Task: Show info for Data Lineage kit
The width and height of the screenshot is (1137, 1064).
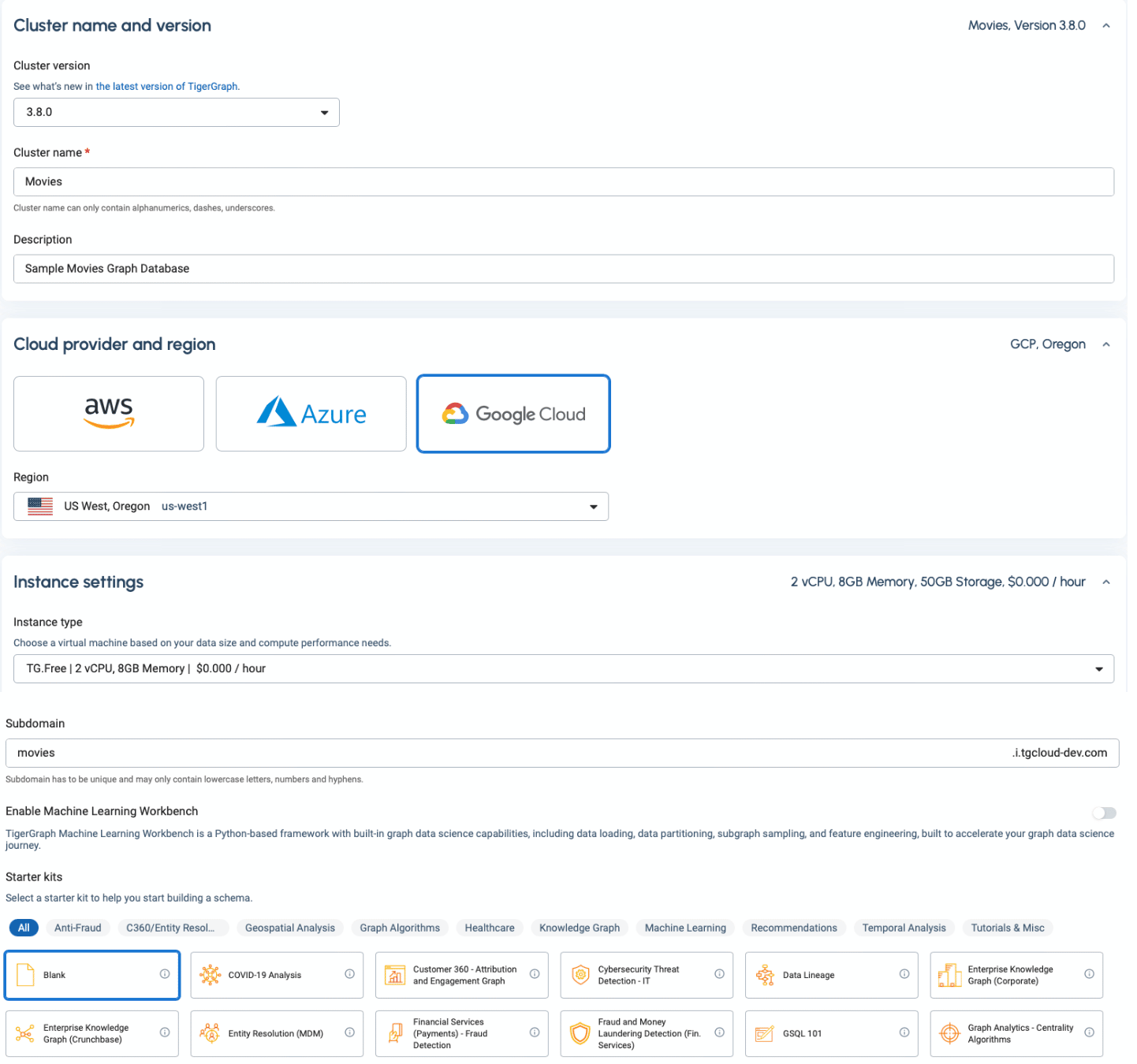Action: (904, 974)
